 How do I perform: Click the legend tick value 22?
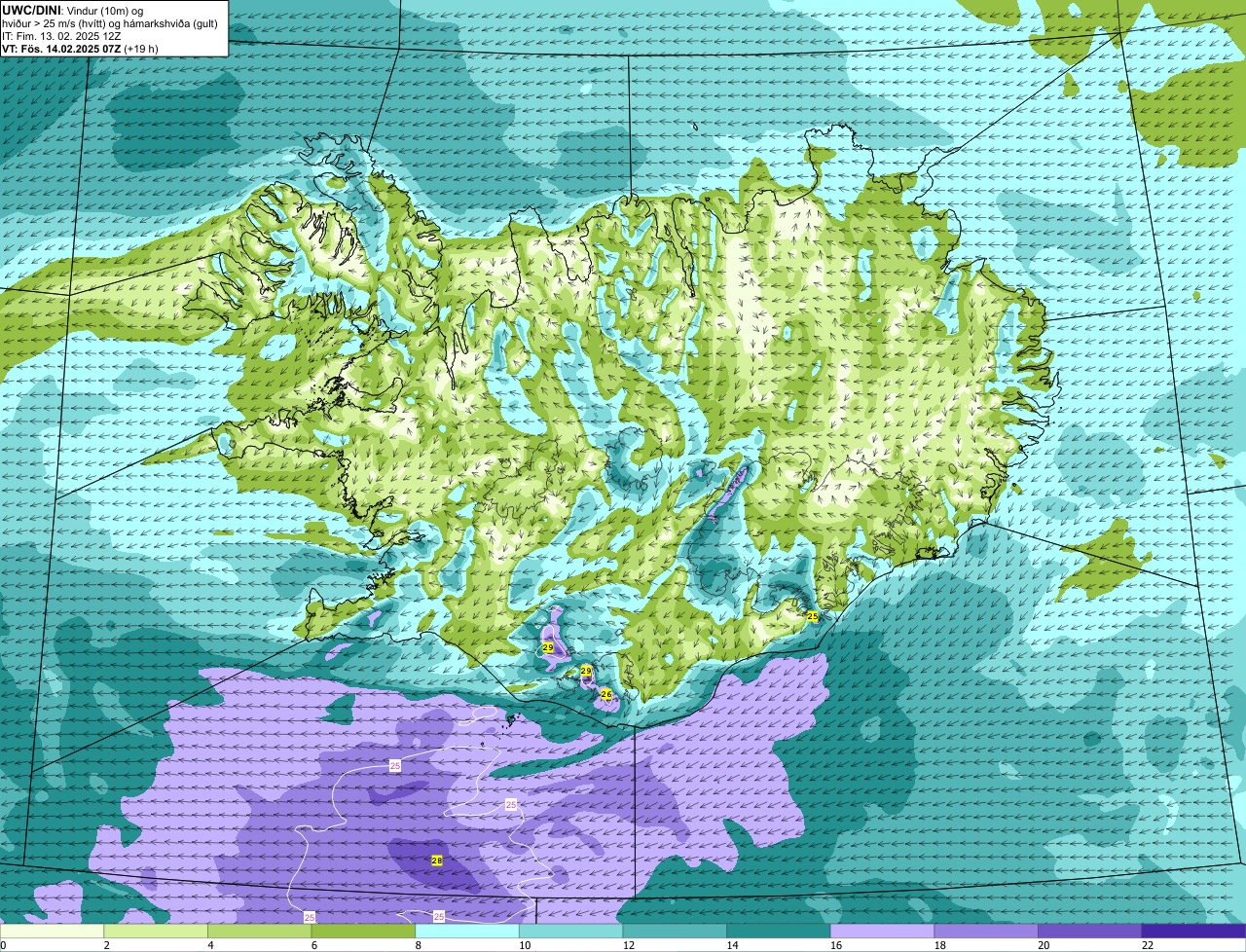[x=1148, y=945]
